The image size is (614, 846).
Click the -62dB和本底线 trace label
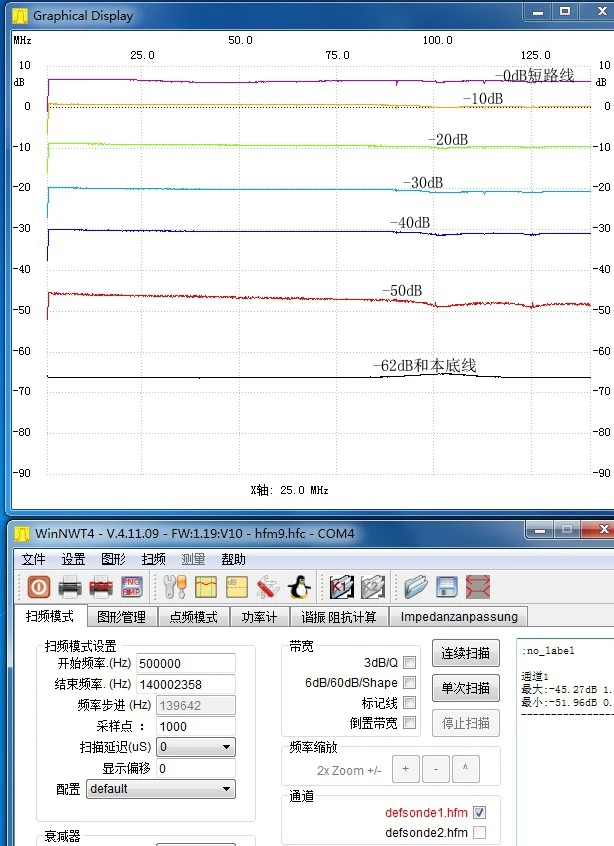(x=425, y=366)
